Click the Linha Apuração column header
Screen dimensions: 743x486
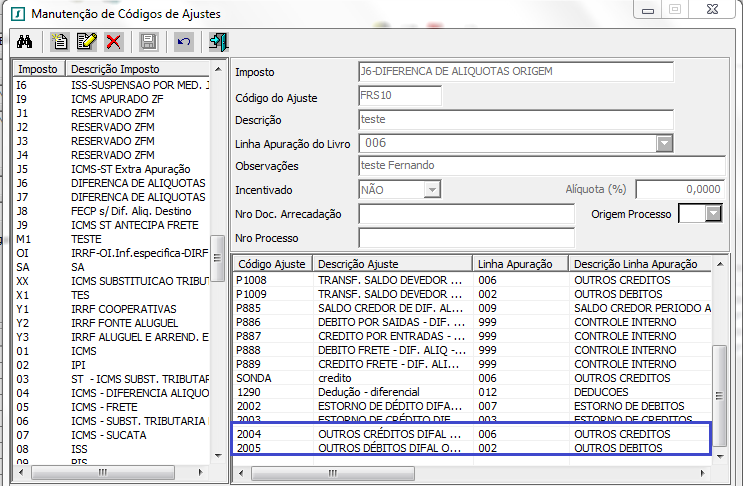(x=519, y=263)
